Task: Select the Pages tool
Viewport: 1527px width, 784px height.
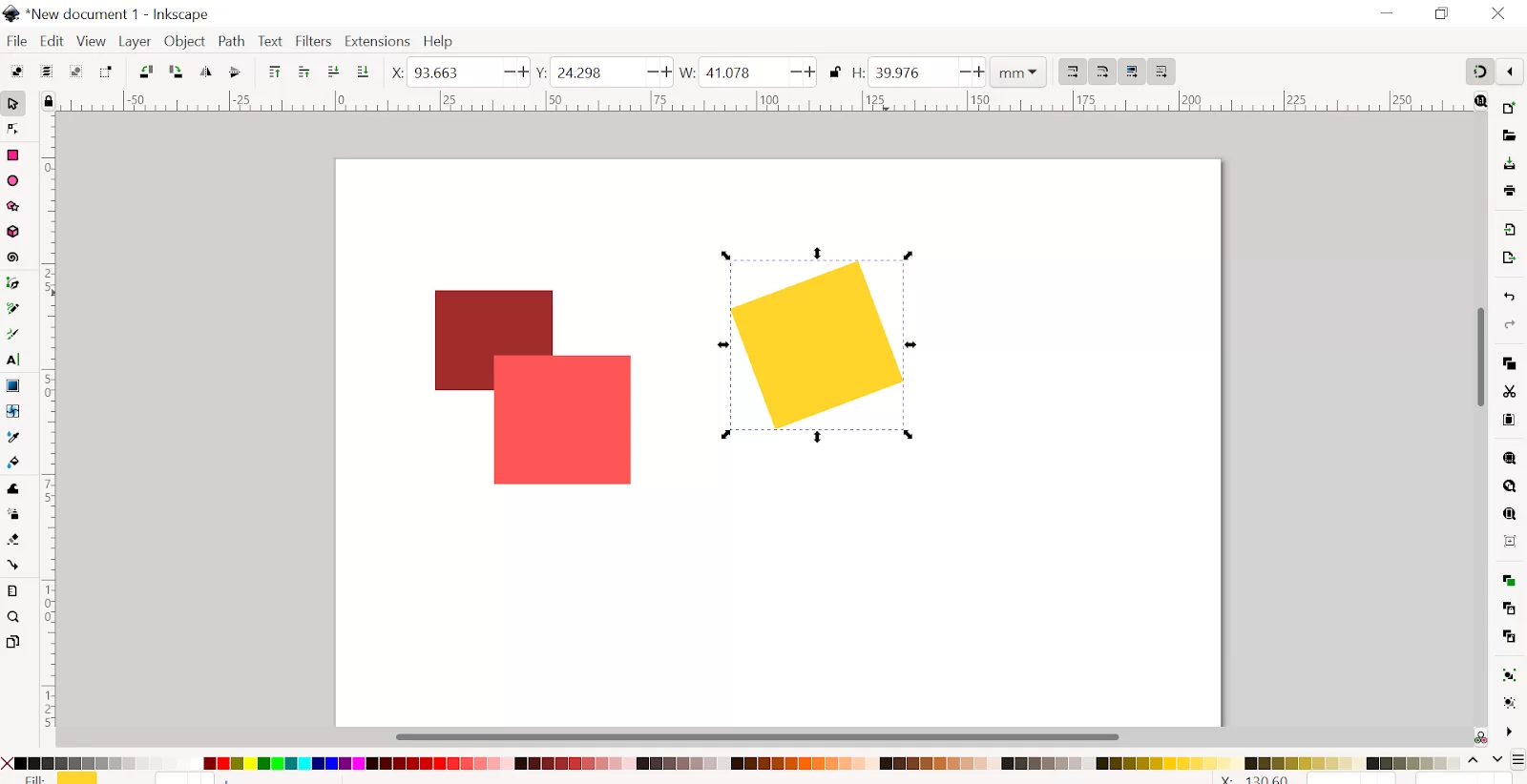Action: click(x=13, y=643)
